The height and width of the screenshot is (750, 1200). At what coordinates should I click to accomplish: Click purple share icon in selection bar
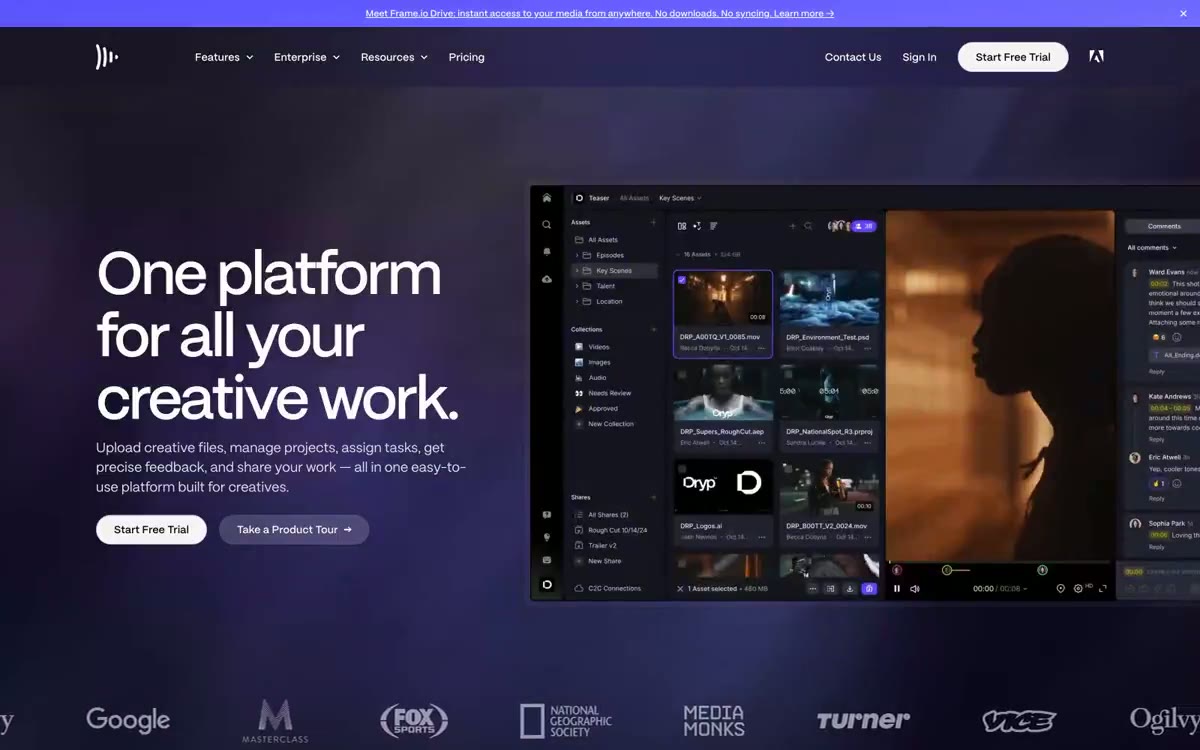tap(869, 589)
